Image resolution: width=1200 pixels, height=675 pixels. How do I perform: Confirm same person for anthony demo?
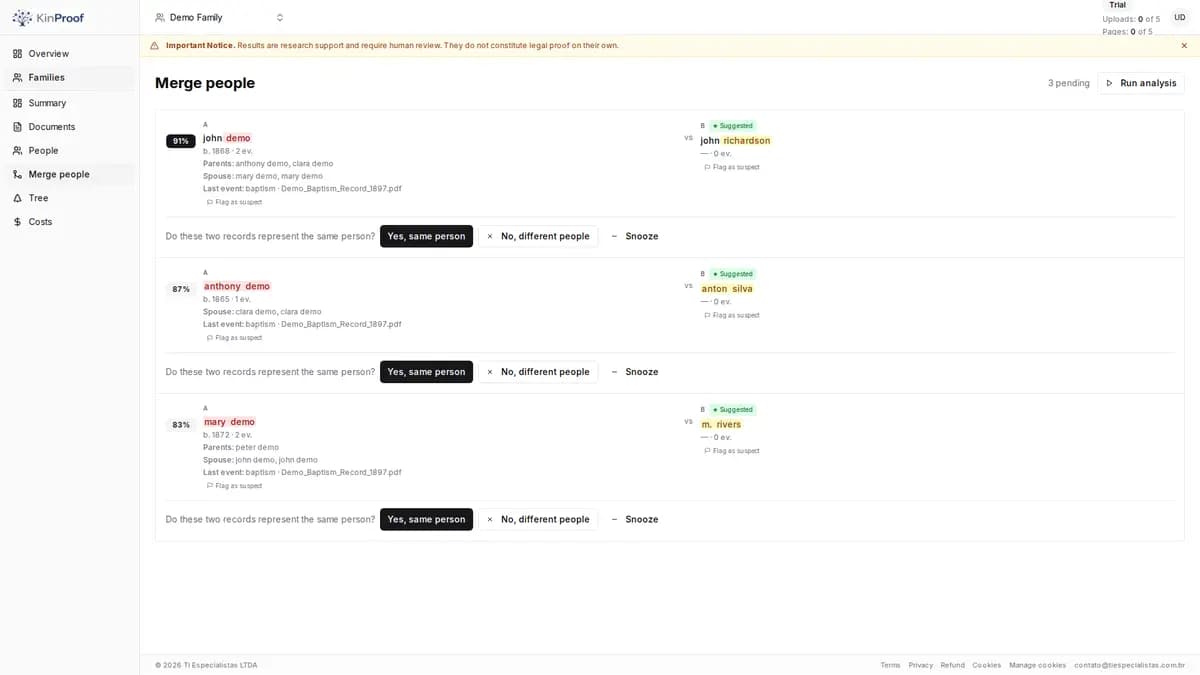[426, 372]
